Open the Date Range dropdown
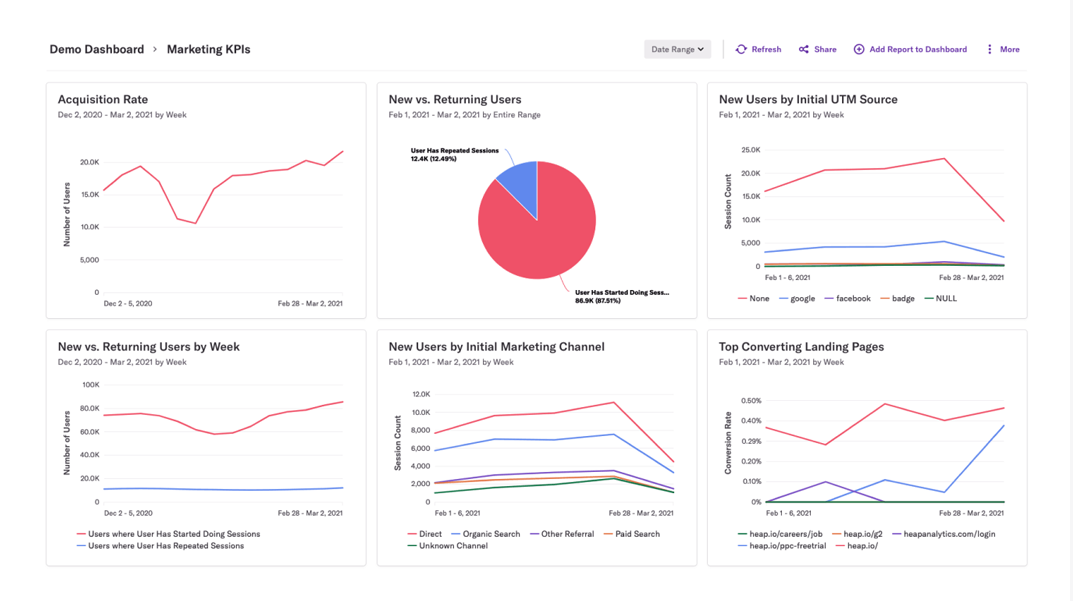 point(677,49)
